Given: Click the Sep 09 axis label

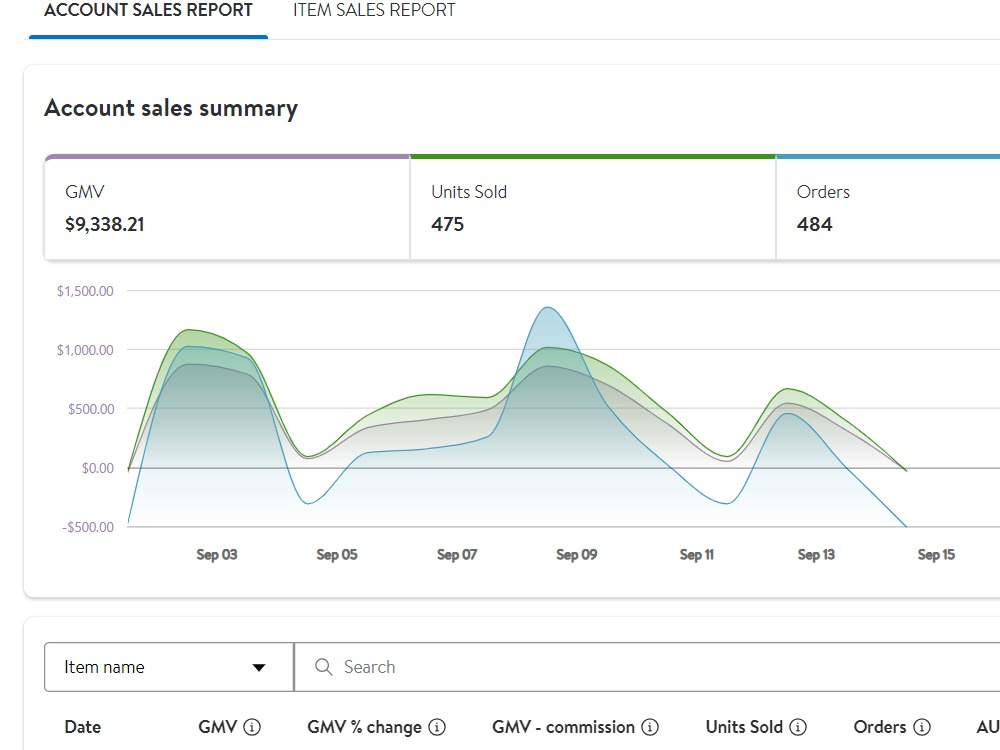Looking at the screenshot, I should [x=577, y=555].
